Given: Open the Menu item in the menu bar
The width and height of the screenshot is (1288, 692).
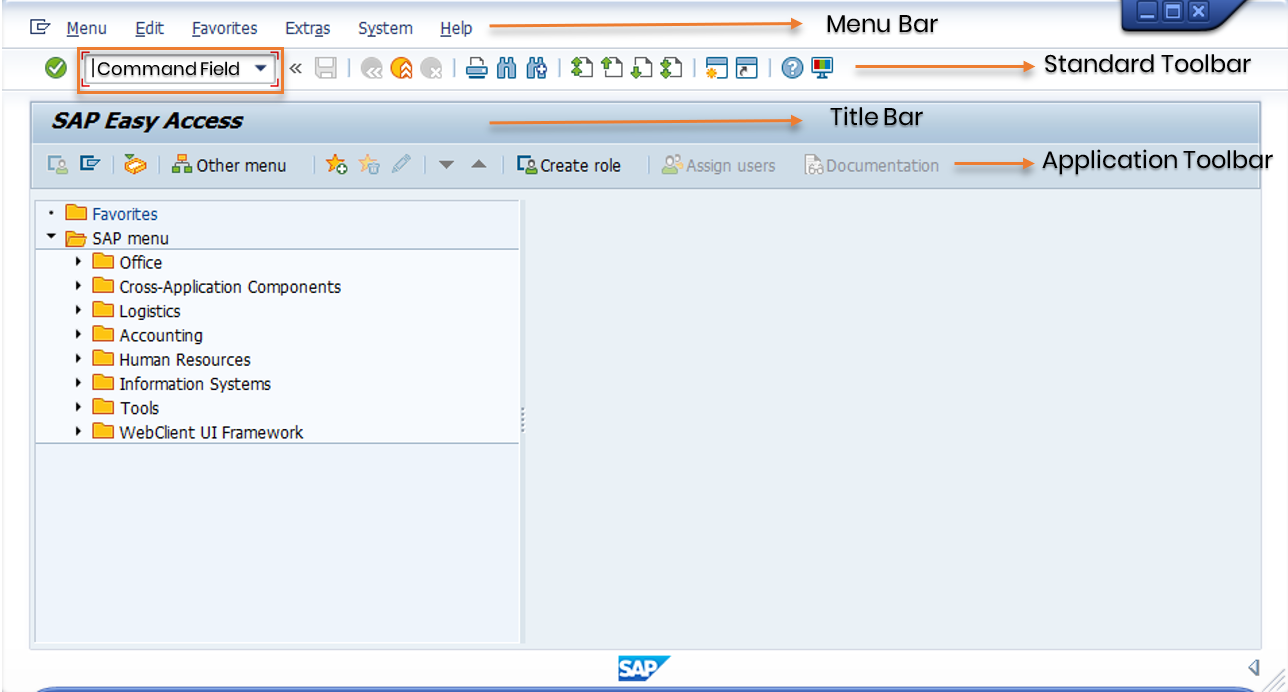Looking at the screenshot, I should click(x=87, y=28).
